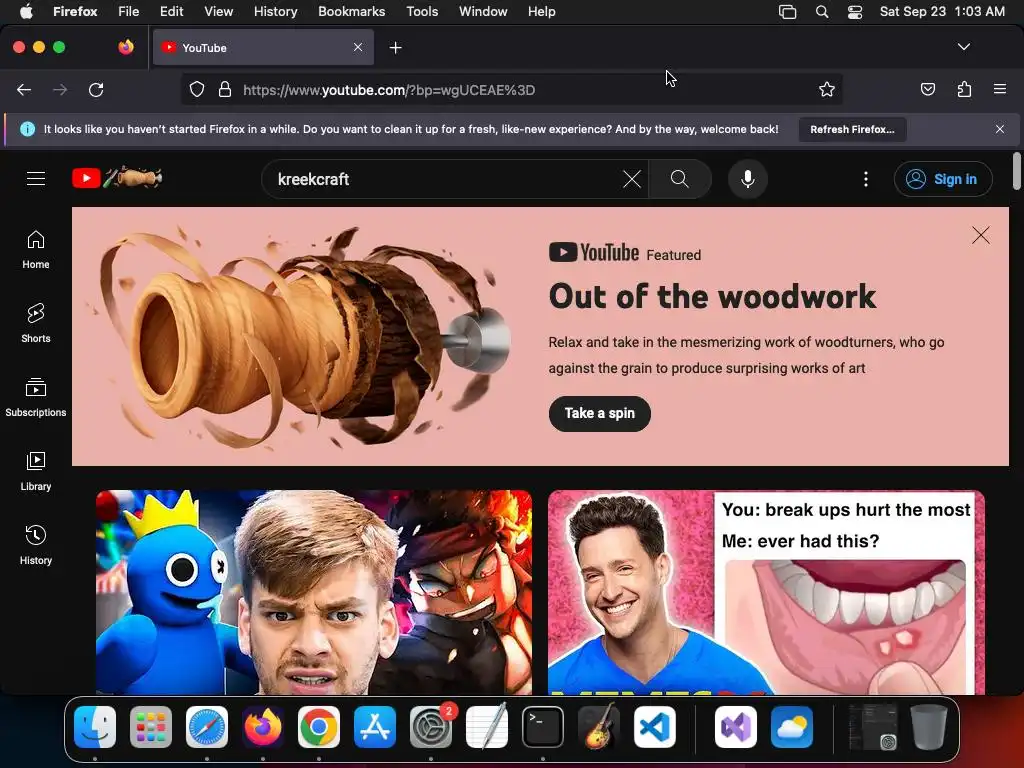Viewport: 1024px width, 768px height.
Task: Click the menu bar clock
Action: (x=942, y=12)
